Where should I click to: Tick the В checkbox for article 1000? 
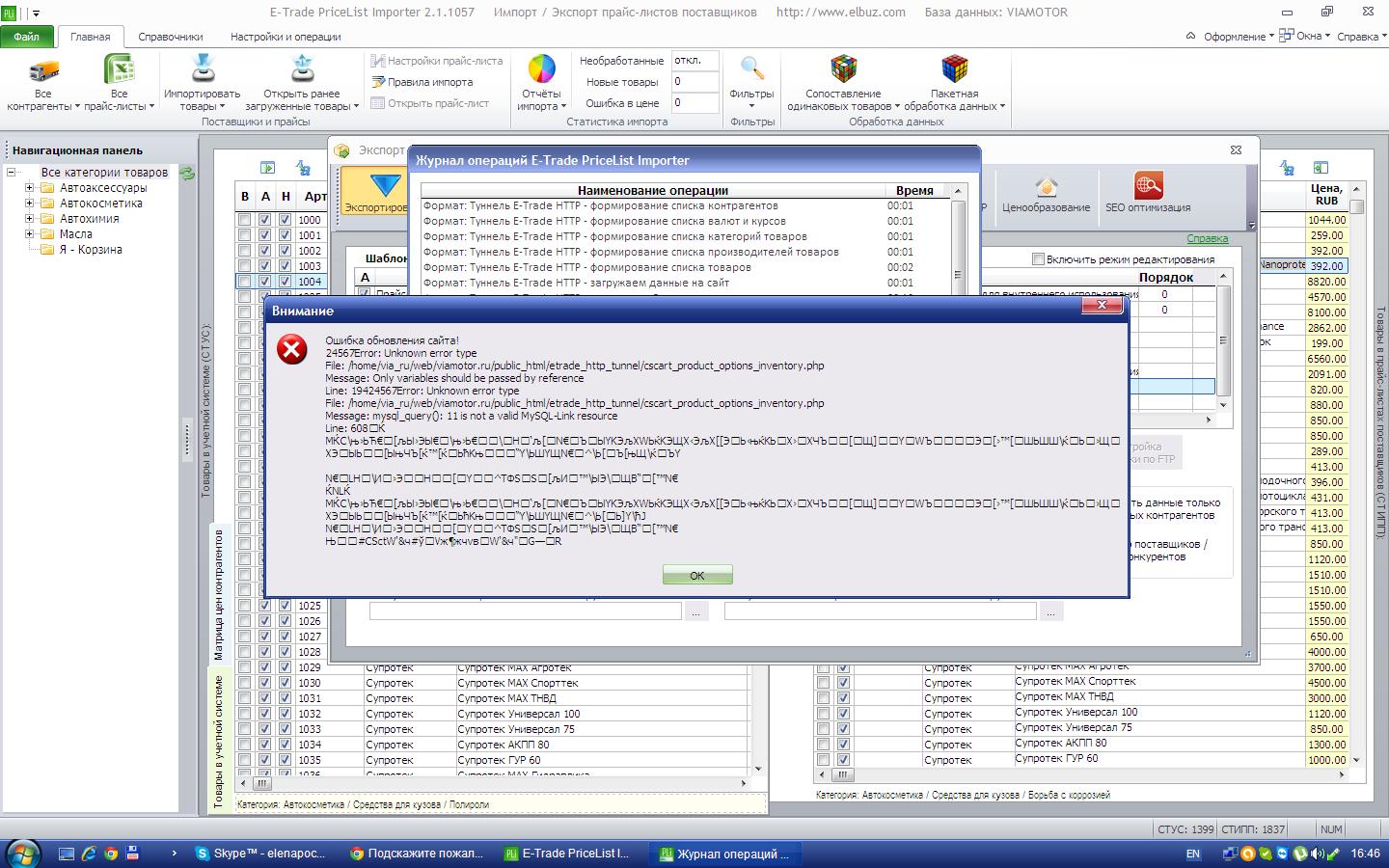pos(245,220)
